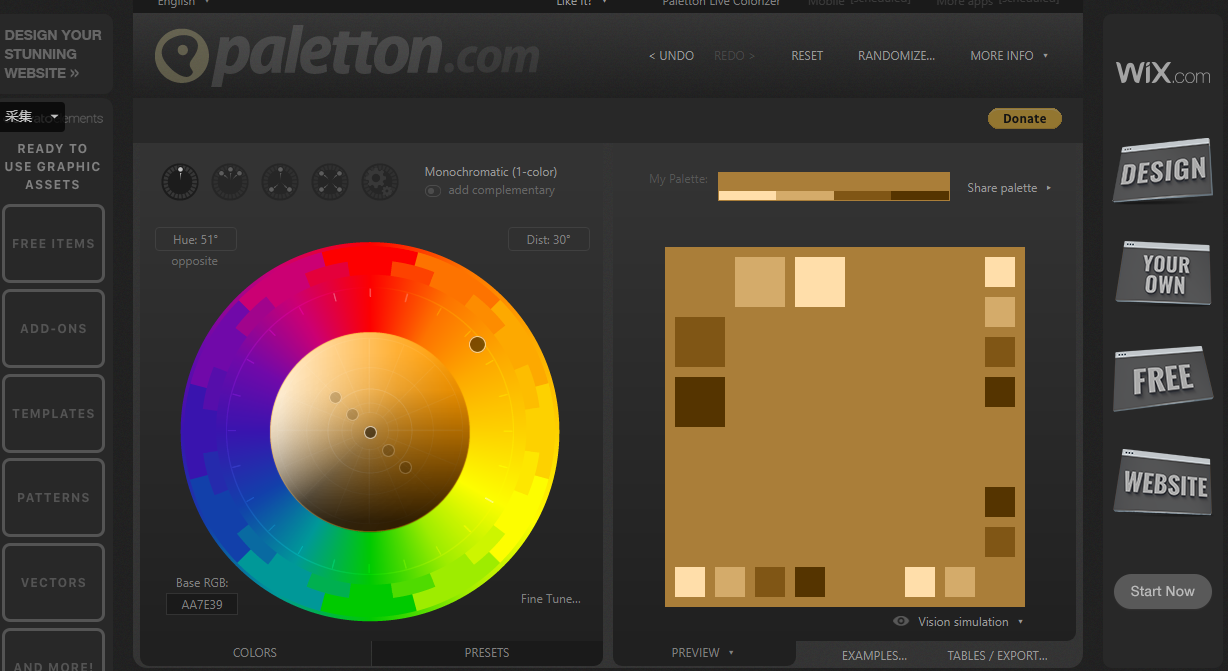The width and height of the screenshot is (1228, 671).
Task: Click the PATTERNS box
Action: click(54, 497)
